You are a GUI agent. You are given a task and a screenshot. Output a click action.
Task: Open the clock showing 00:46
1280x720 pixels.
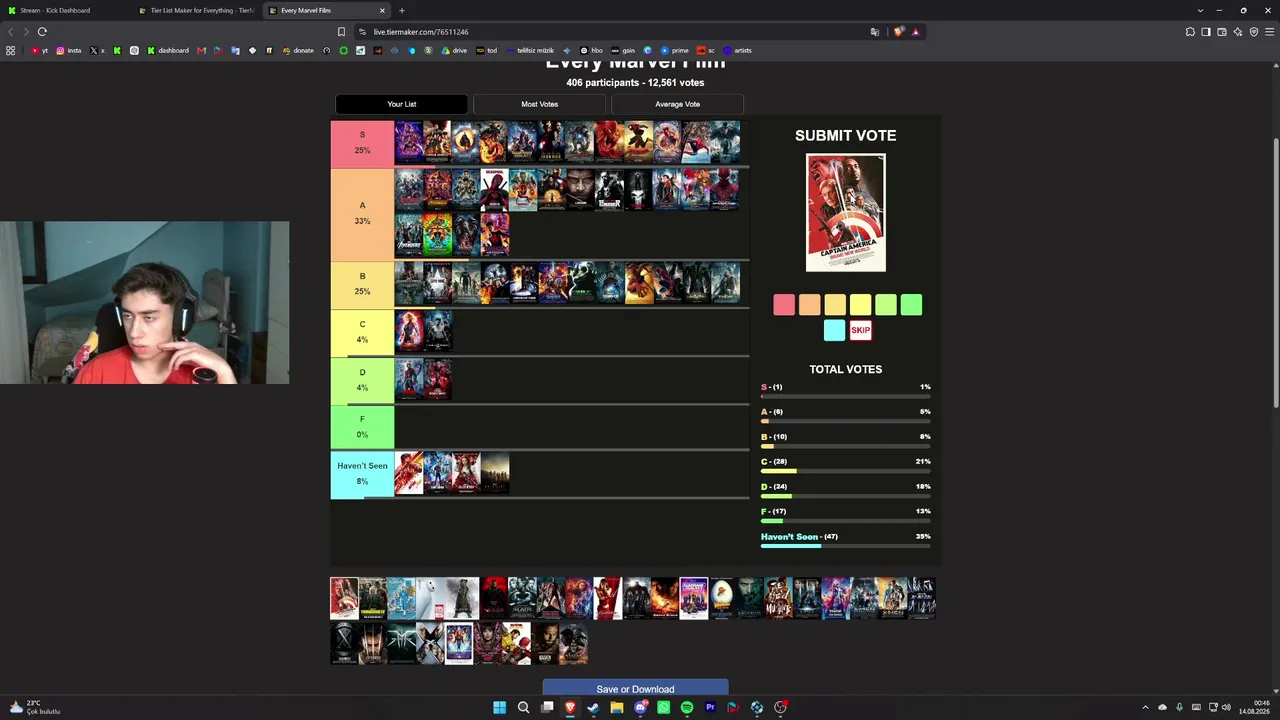click(x=1254, y=707)
